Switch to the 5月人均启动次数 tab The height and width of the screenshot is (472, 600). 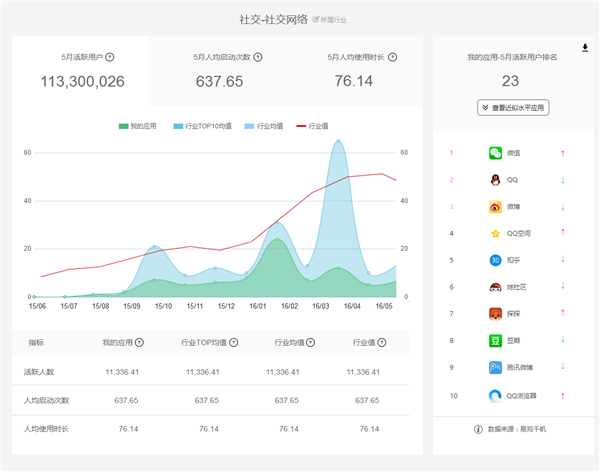228,70
